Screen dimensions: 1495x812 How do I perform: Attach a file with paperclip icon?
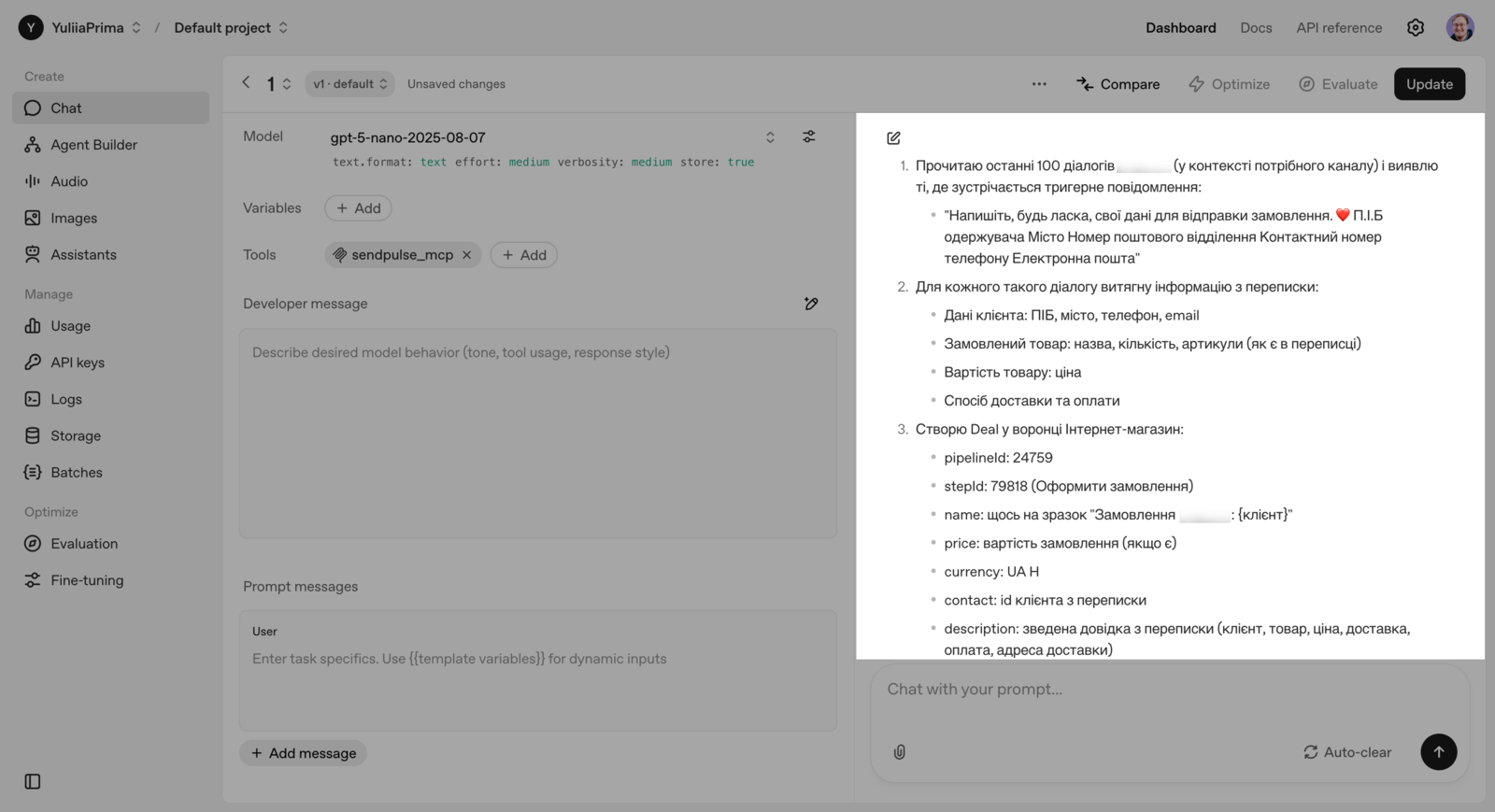tap(900, 752)
